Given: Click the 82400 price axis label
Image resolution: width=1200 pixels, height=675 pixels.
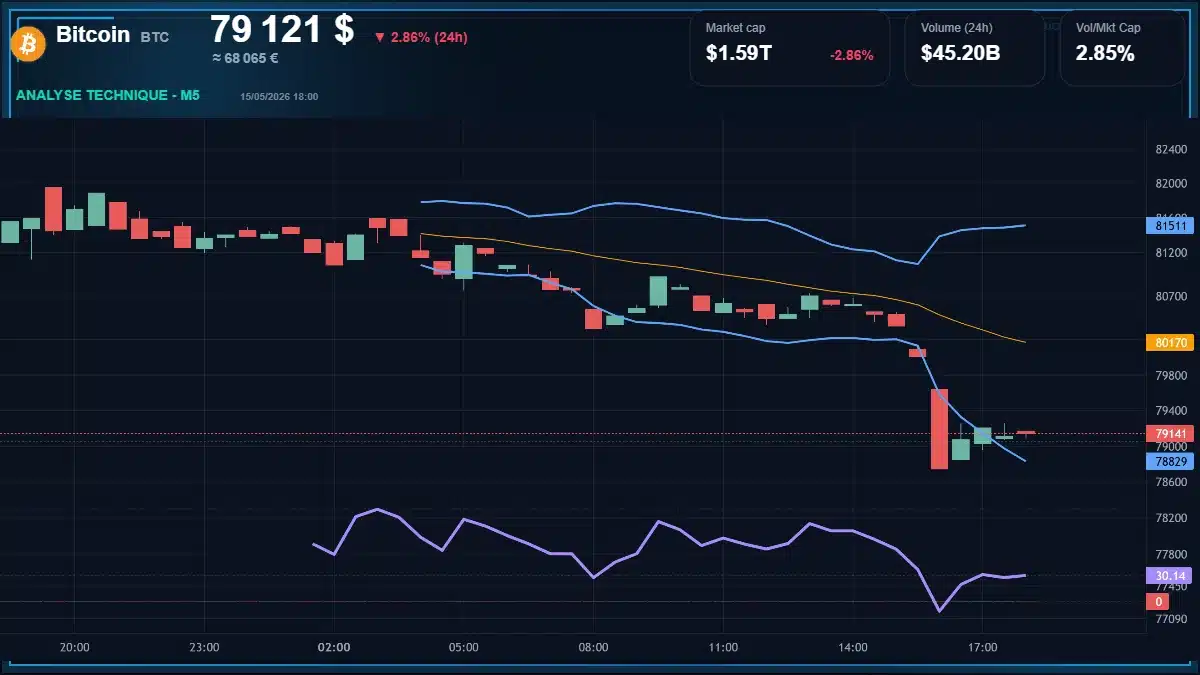Looking at the screenshot, I should click(x=1171, y=149).
